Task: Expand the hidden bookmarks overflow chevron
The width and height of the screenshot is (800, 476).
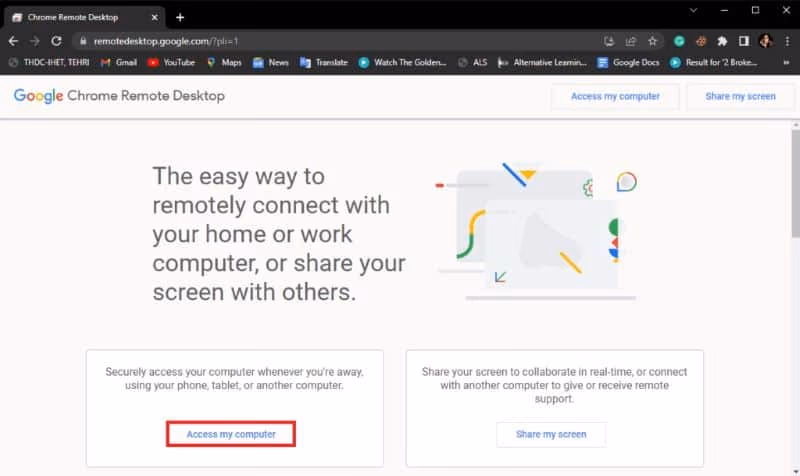Action: (786, 62)
